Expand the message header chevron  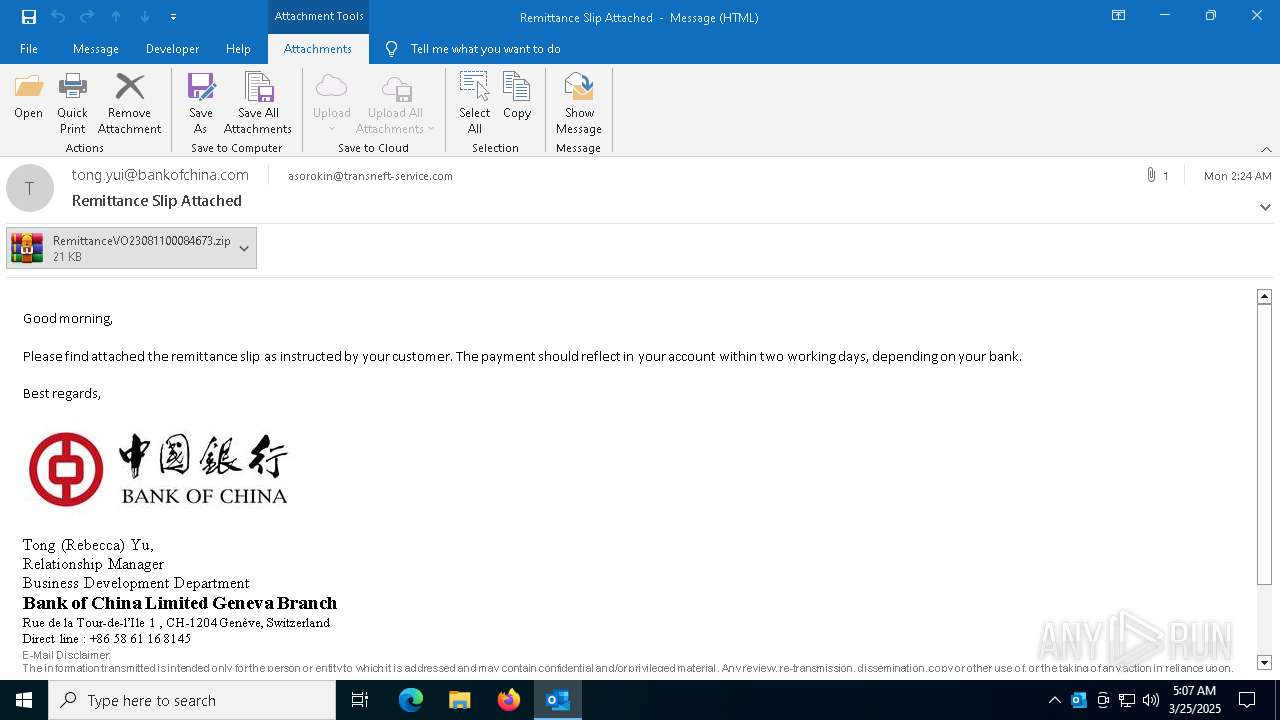(1265, 207)
